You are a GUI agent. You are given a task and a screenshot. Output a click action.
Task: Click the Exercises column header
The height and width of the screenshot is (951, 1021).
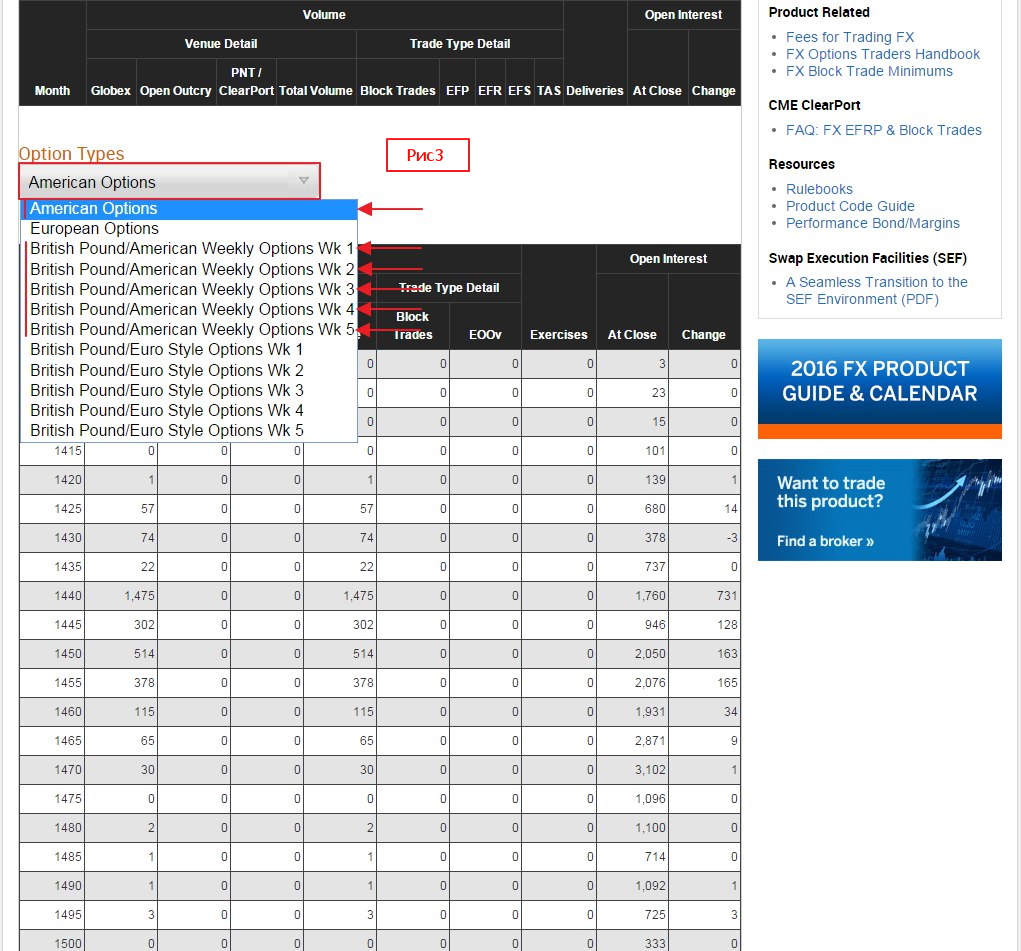[559, 334]
